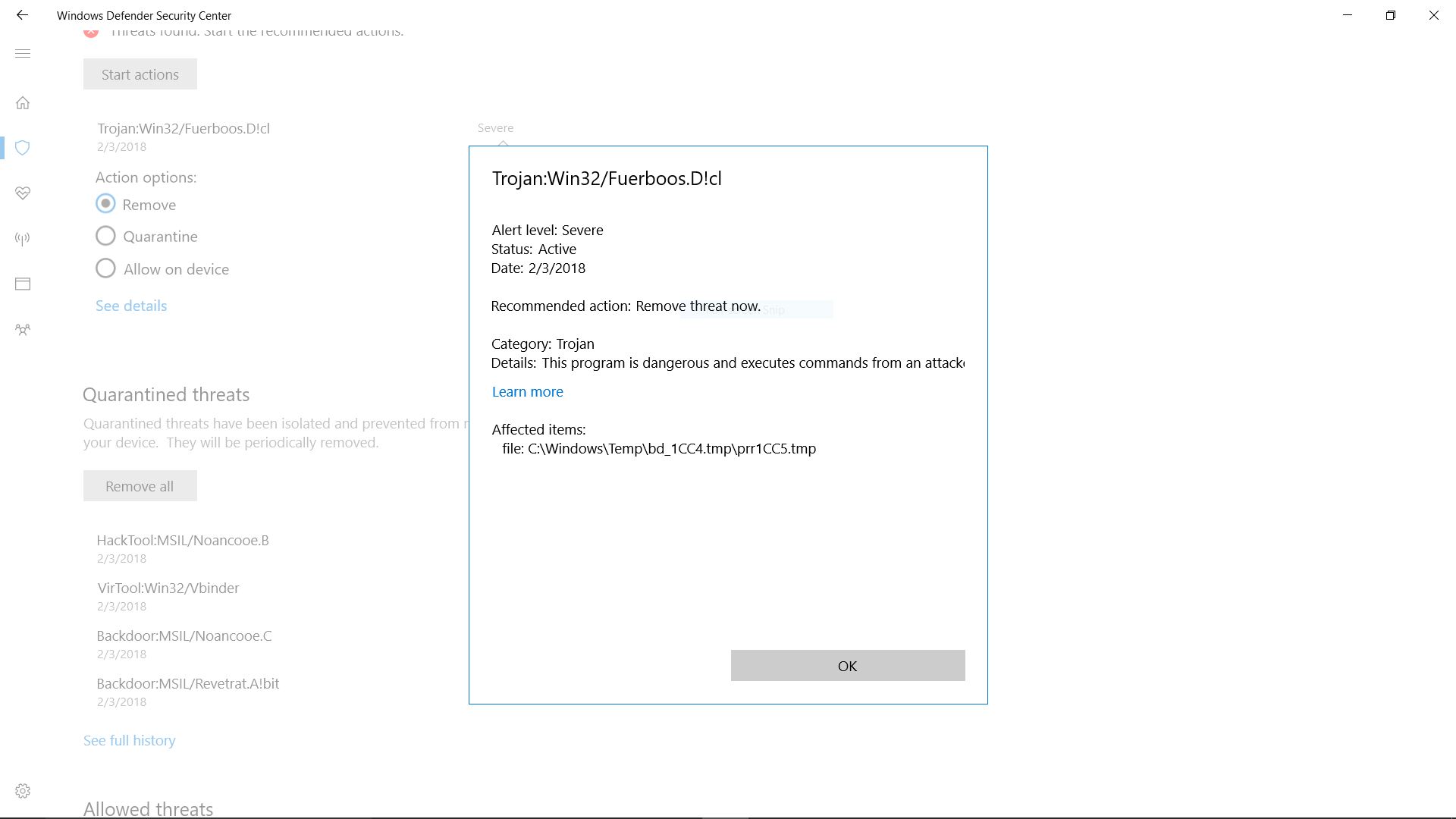Screen dimensions: 1456x819
Task: Open Firewall & network protection icon
Action: (23, 239)
